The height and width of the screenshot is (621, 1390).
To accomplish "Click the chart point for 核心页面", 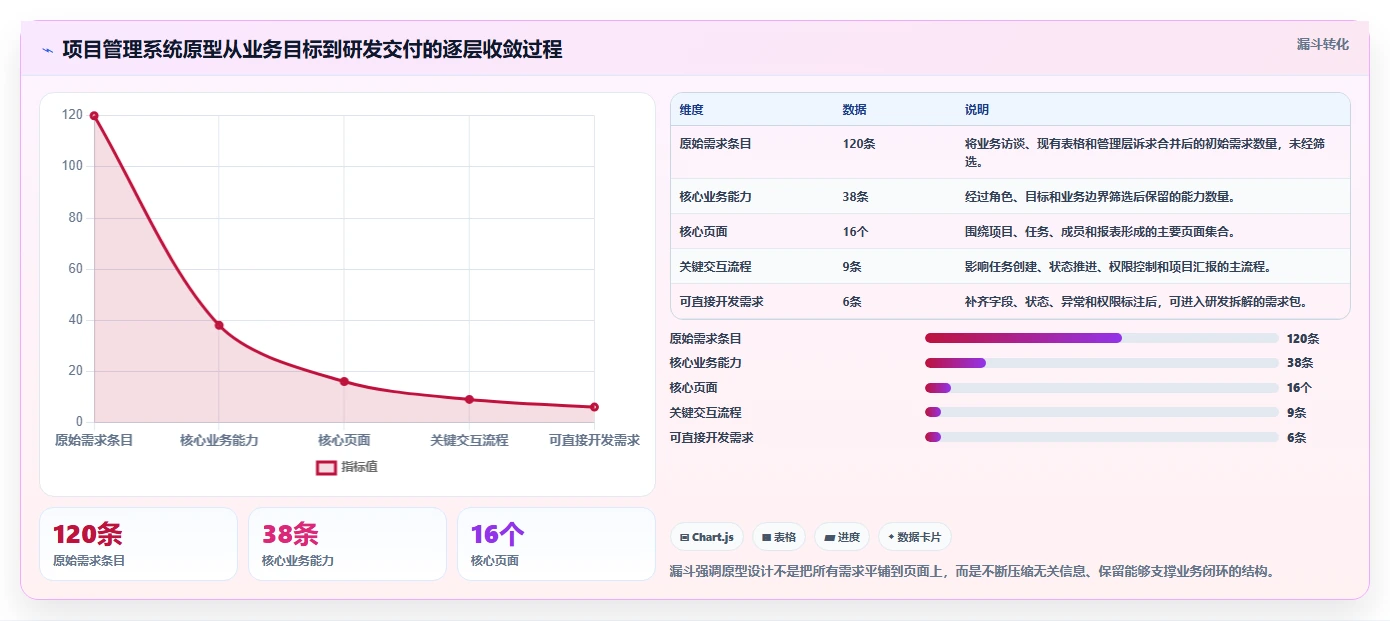I will 344,381.
